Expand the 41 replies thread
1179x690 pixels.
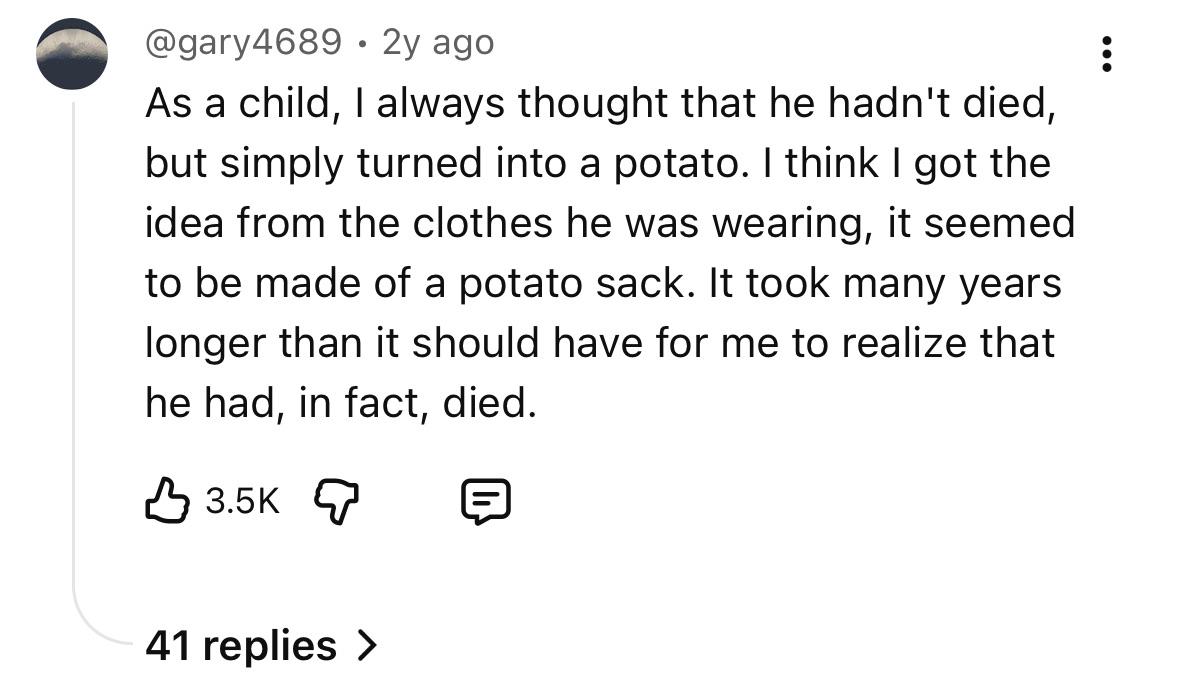260,645
